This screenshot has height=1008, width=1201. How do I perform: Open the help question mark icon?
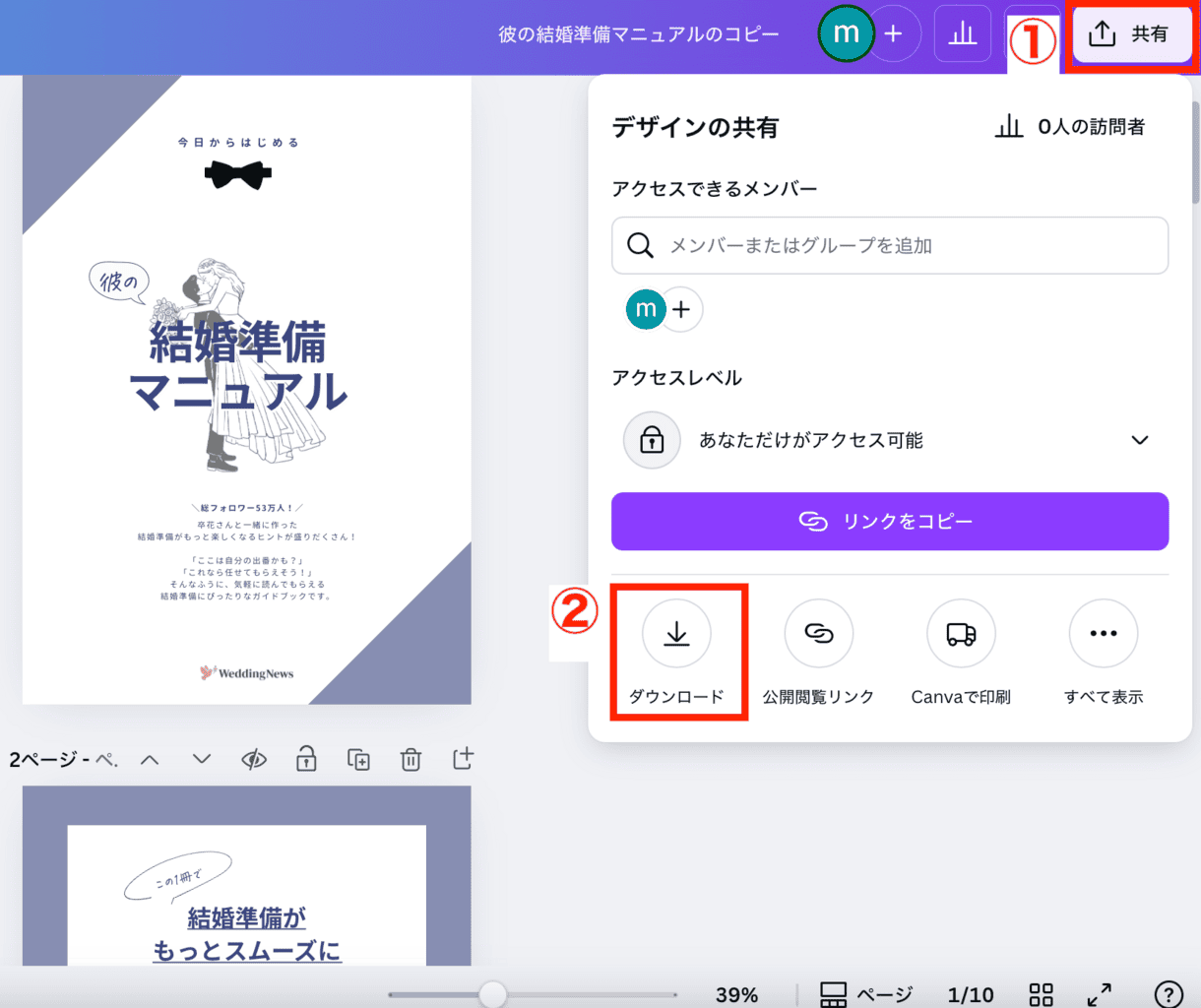tap(1168, 994)
